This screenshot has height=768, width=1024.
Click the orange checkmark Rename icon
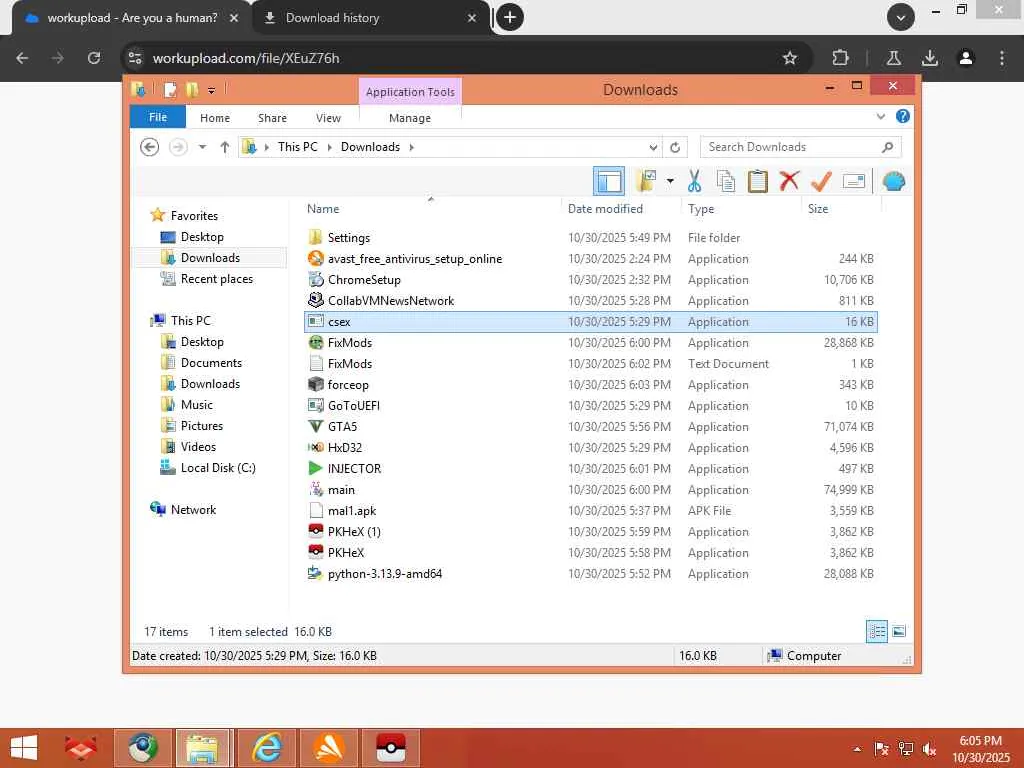[821, 181]
